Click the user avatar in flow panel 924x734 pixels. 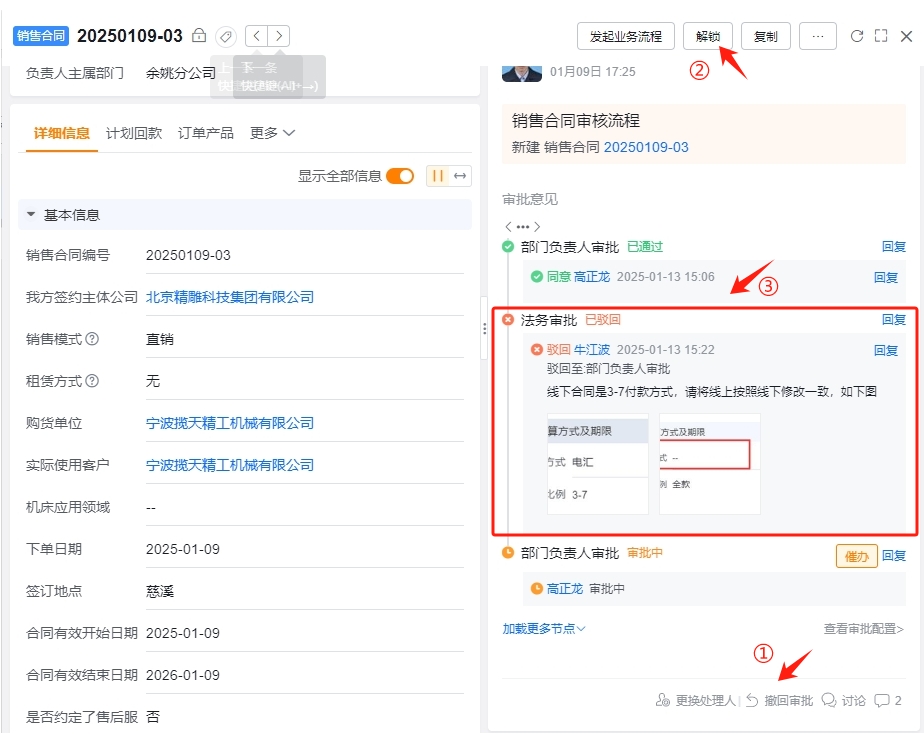(x=522, y=74)
